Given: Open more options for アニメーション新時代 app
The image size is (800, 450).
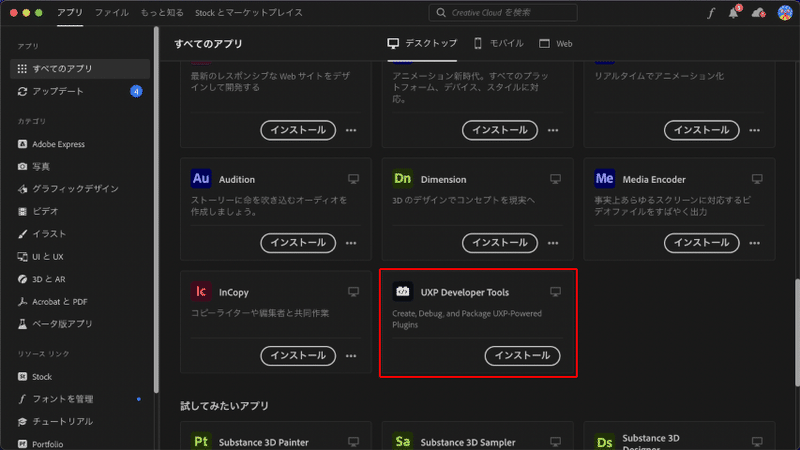Looking at the screenshot, I should (x=553, y=130).
